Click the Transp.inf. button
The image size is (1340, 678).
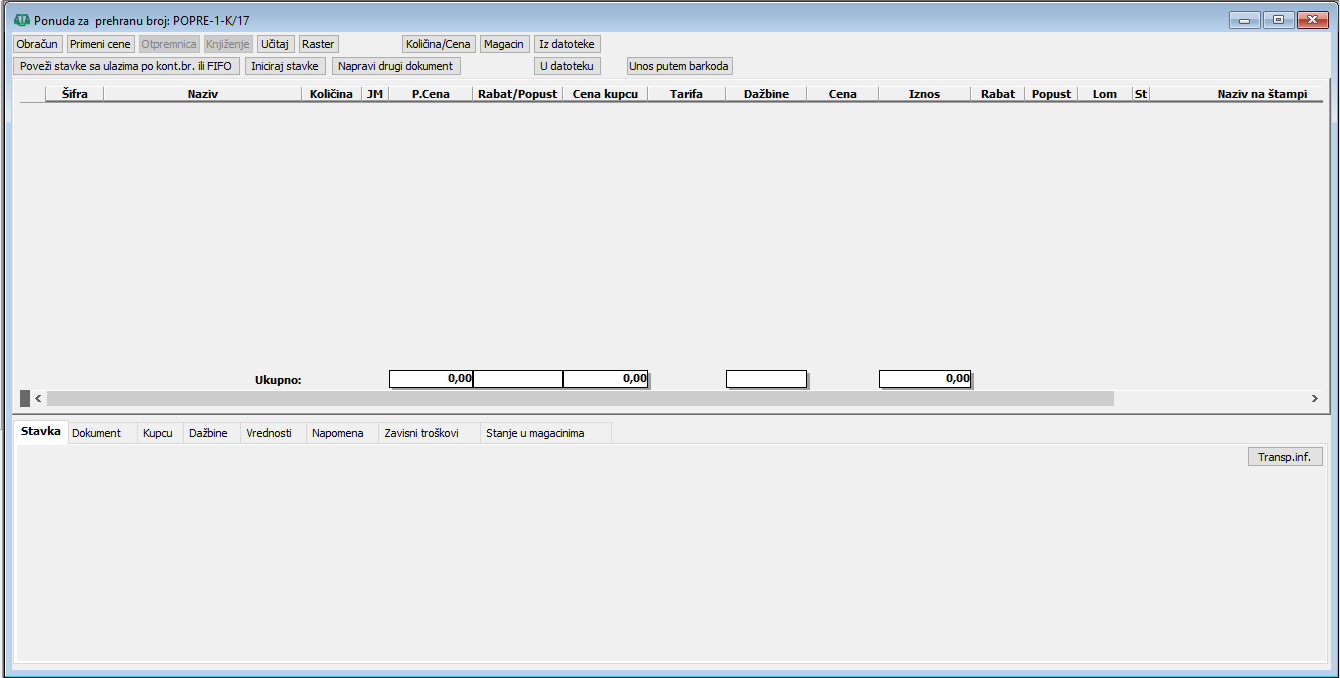1285,457
